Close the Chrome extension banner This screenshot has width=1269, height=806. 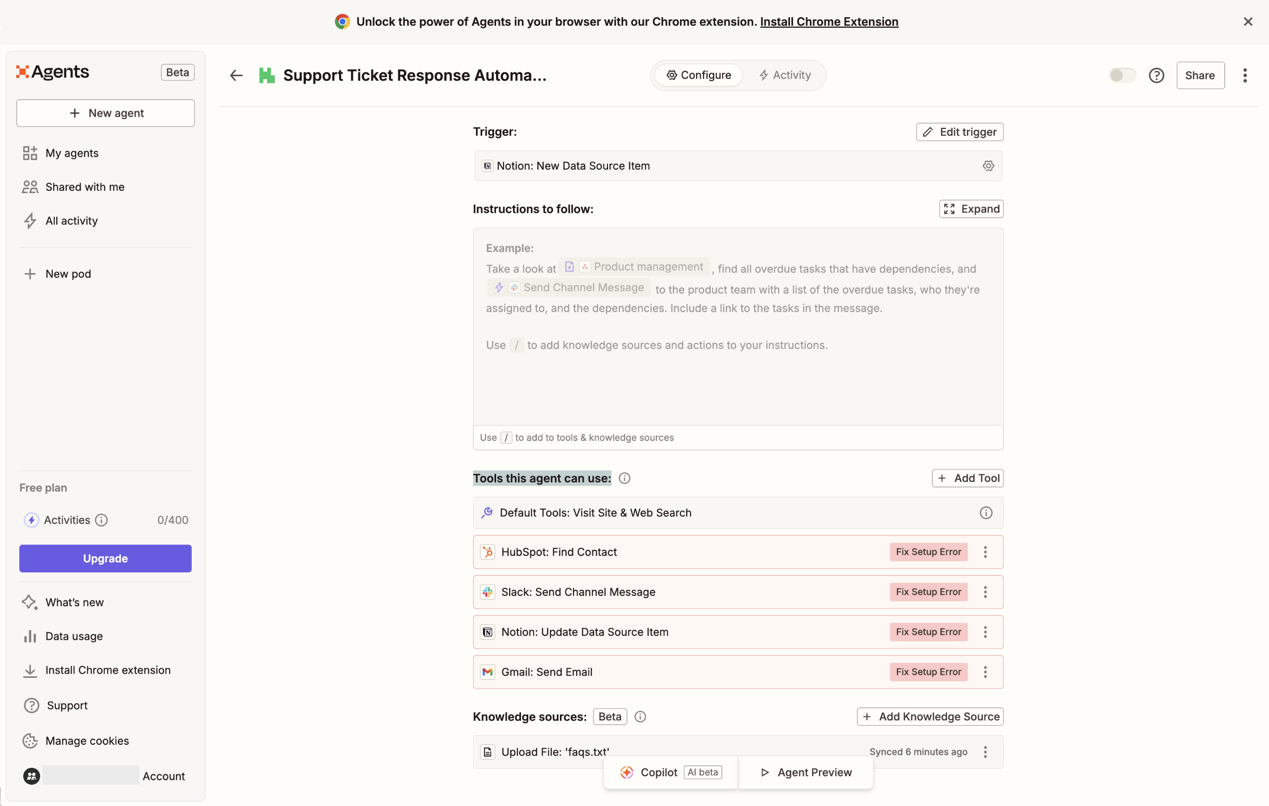[1247, 21]
